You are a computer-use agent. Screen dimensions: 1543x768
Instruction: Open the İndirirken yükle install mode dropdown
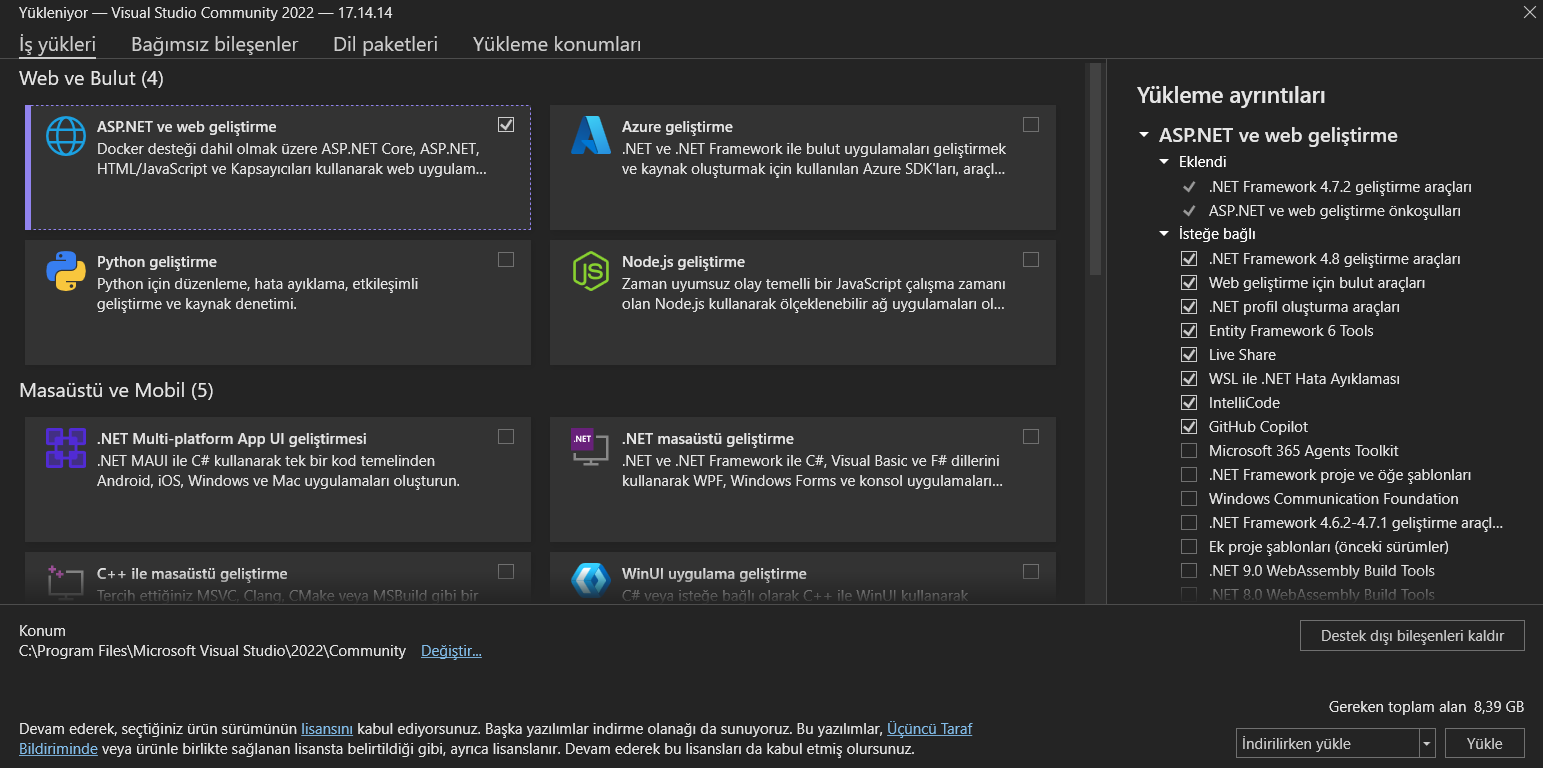[x=1336, y=743]
